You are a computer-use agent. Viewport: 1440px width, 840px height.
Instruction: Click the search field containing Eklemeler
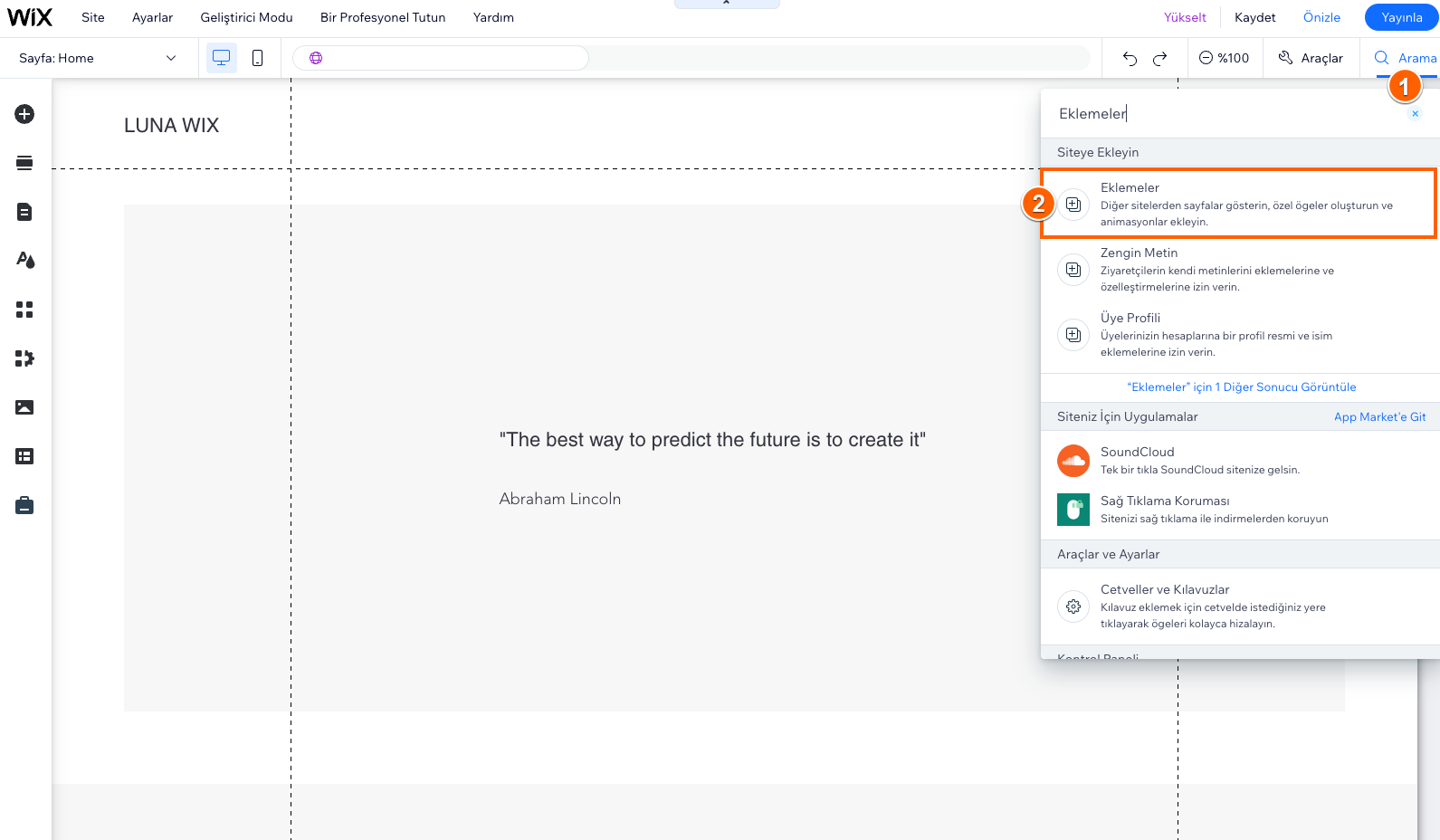(x=1226, y=113)
